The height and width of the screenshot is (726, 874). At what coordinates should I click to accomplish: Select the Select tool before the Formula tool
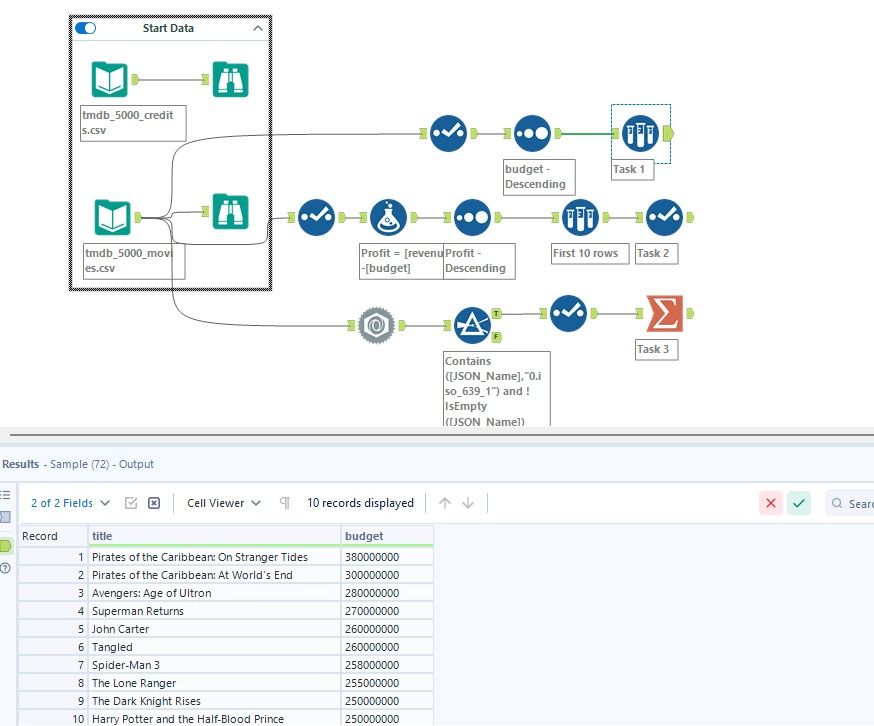pos(316,217)
